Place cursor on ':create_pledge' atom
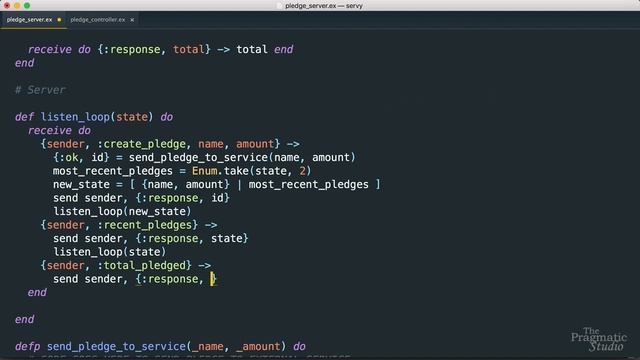Screen dimensions: 640x360 (x=141, y=144)
